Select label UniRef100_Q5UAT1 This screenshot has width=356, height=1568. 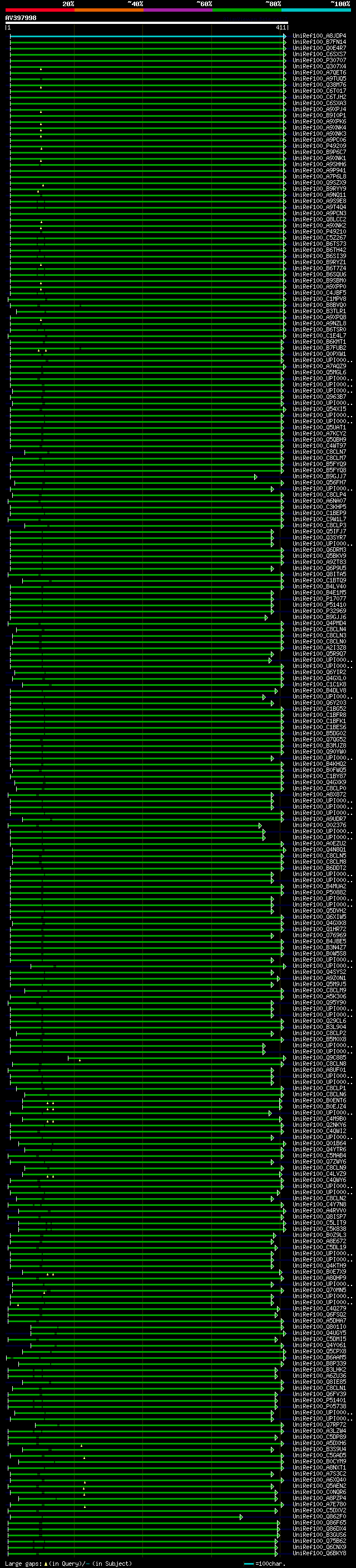pos(319,427)
